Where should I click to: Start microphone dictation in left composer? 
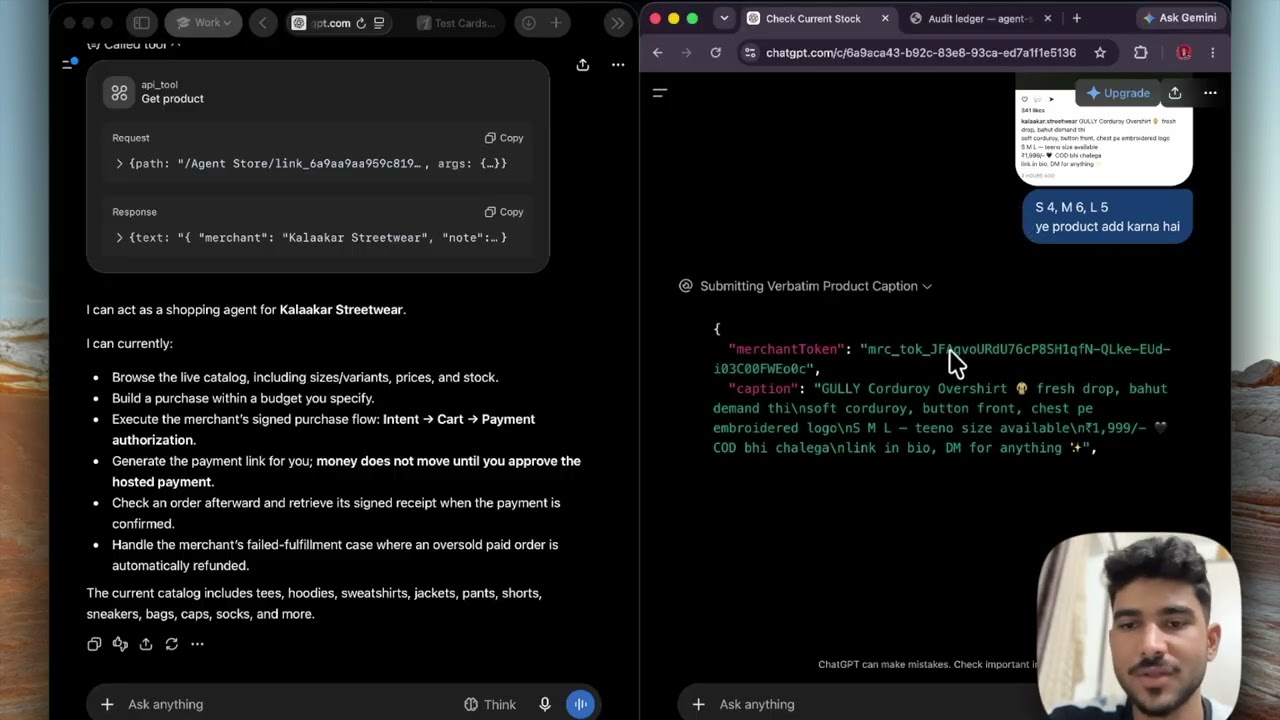click(x=545, y=704)
